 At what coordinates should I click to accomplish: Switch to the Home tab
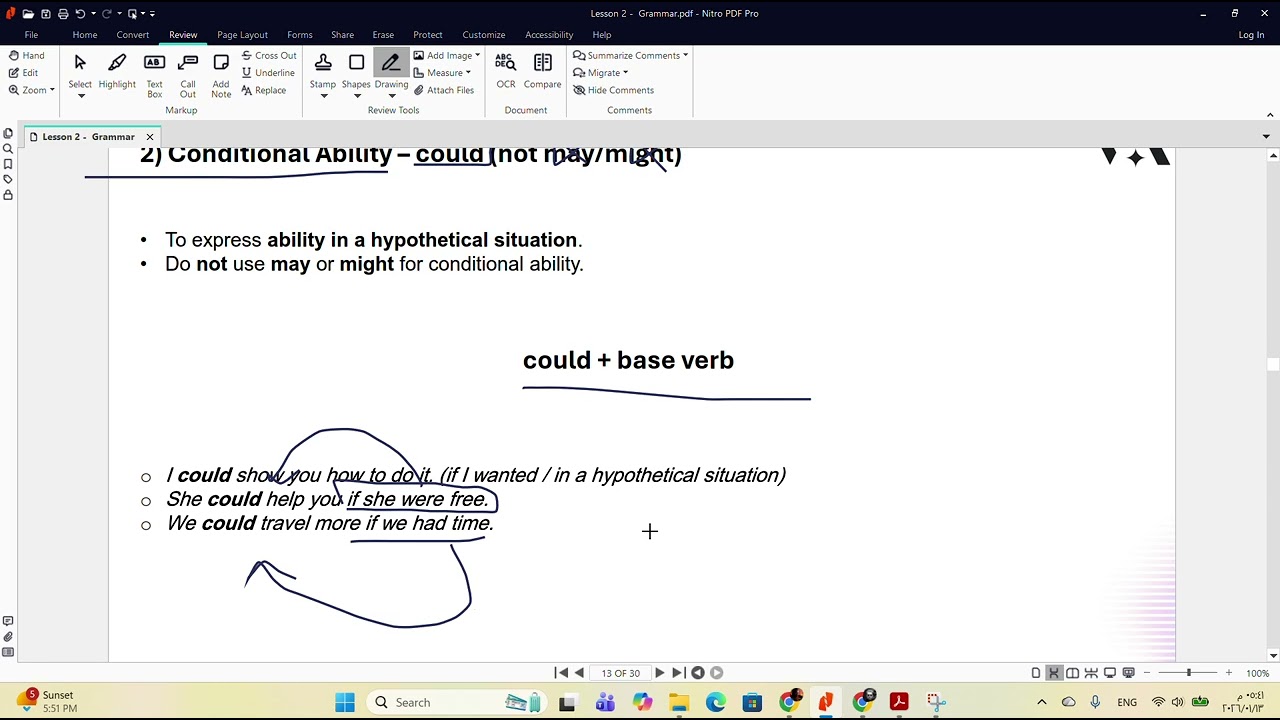85,35
